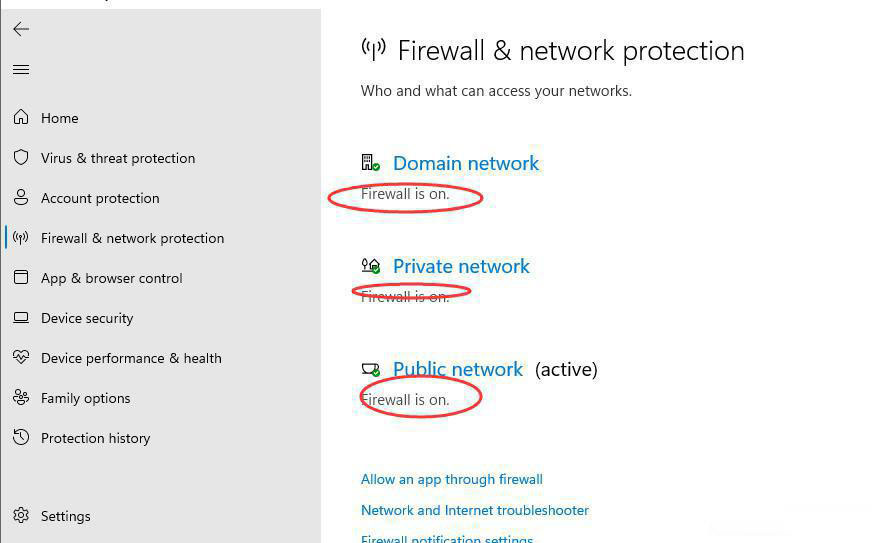Click the Device security laptop icon
This screenshot has width=872, height=543.
(21, 318)
